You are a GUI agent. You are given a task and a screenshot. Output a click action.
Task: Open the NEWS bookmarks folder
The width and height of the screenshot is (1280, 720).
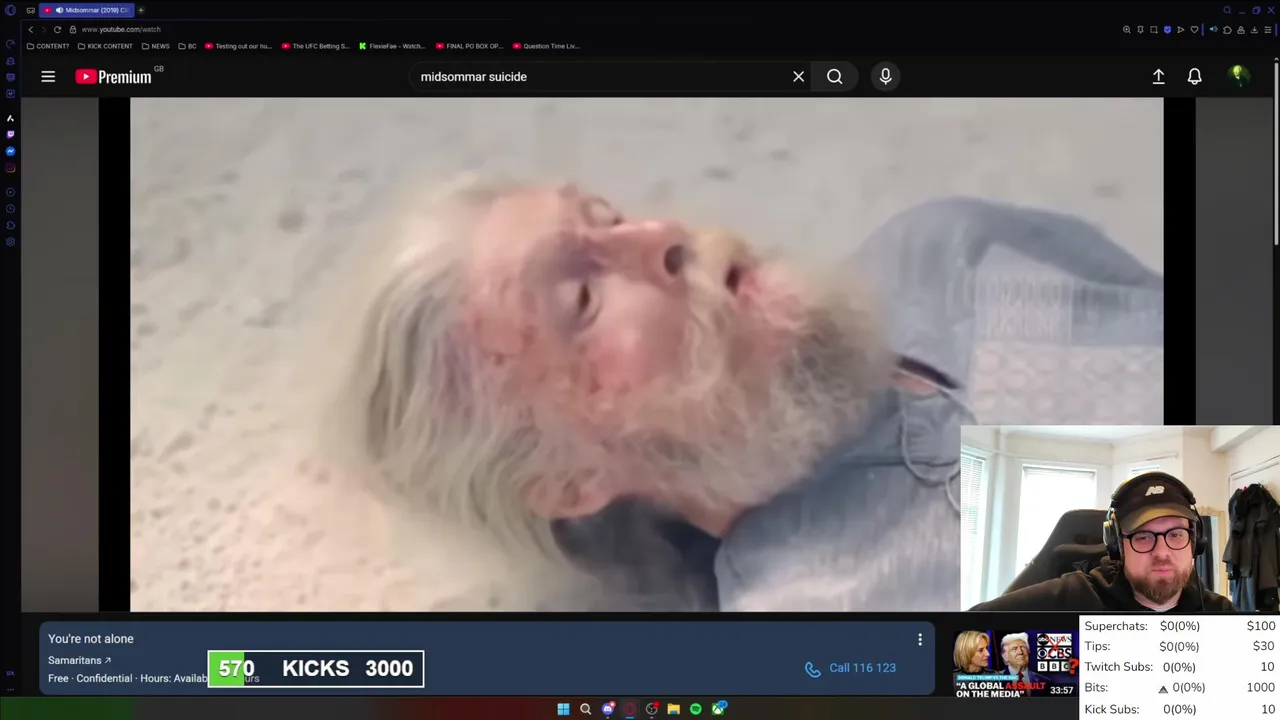click(x=156, y=46)
